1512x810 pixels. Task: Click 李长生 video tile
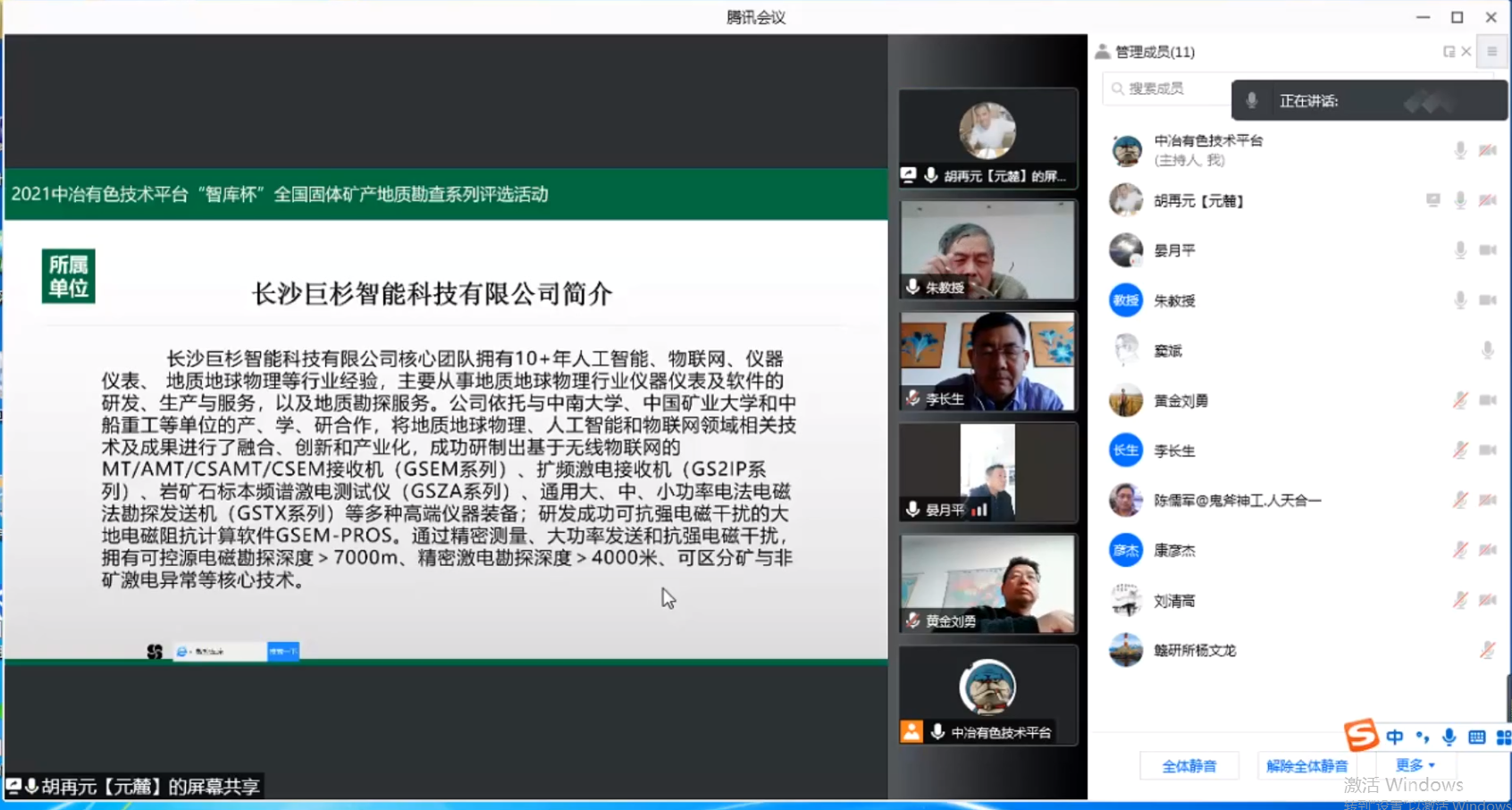(x=987, y=361)
